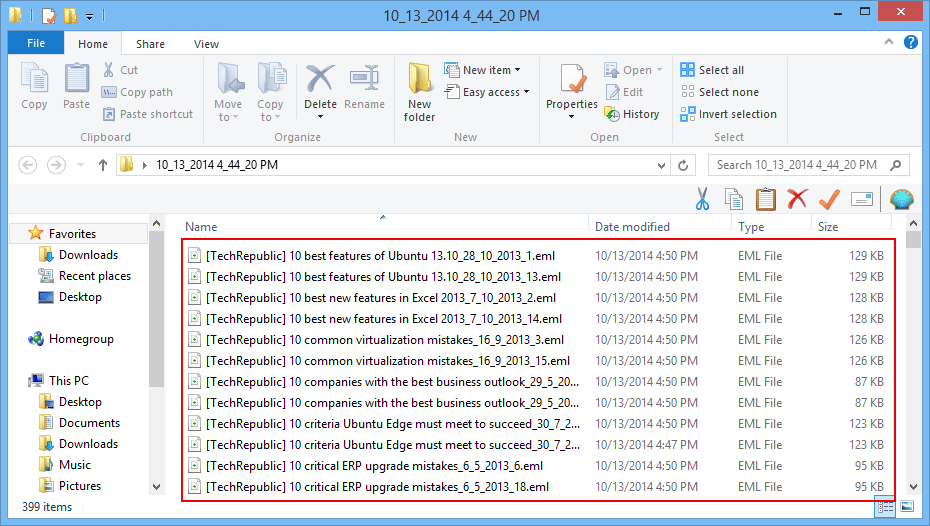Viewport: 930px width, 526px height.
Task: Collapse the ribbon with the chevron
Action: pos(888,42)
